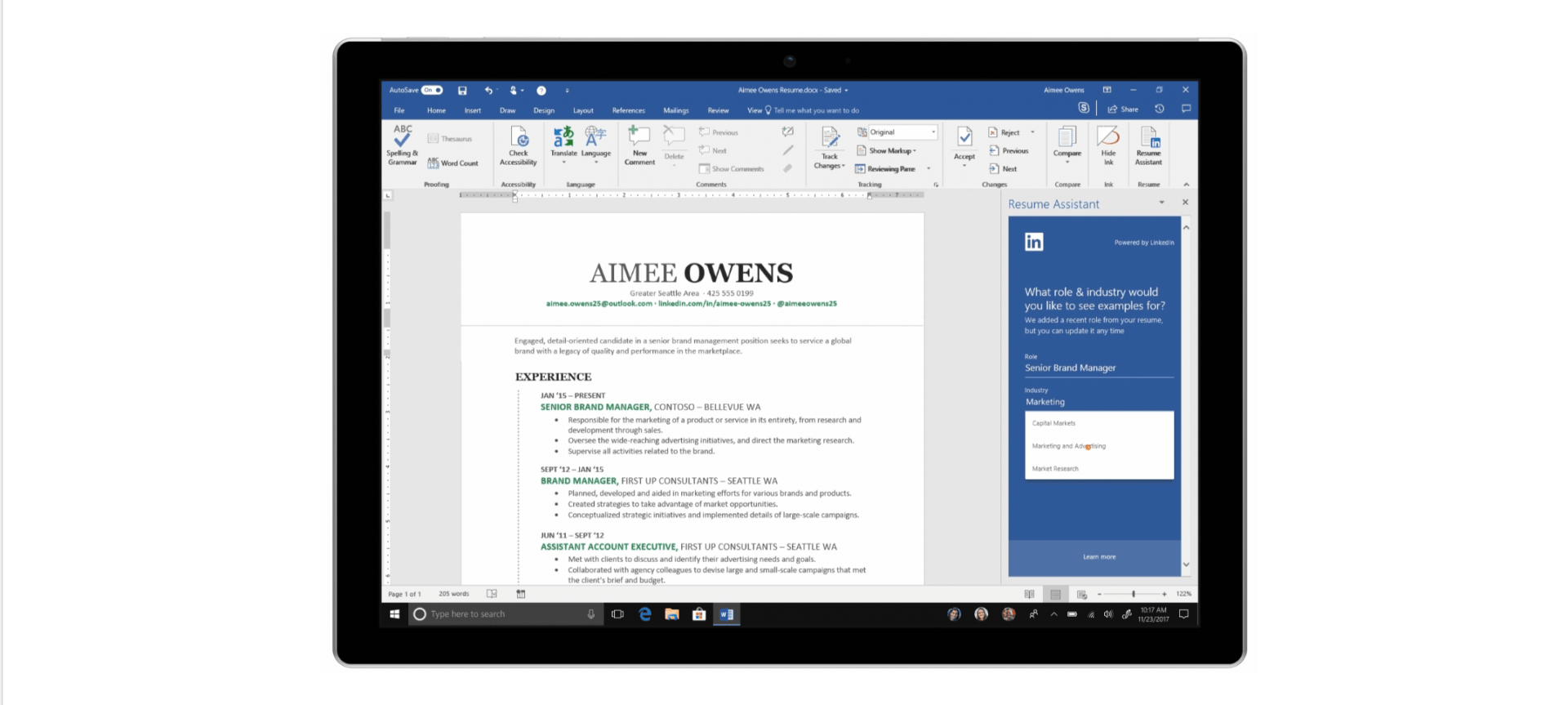Choose Market Research suggestion
The image size is (1568, 705).
[x=1055, y=469]
